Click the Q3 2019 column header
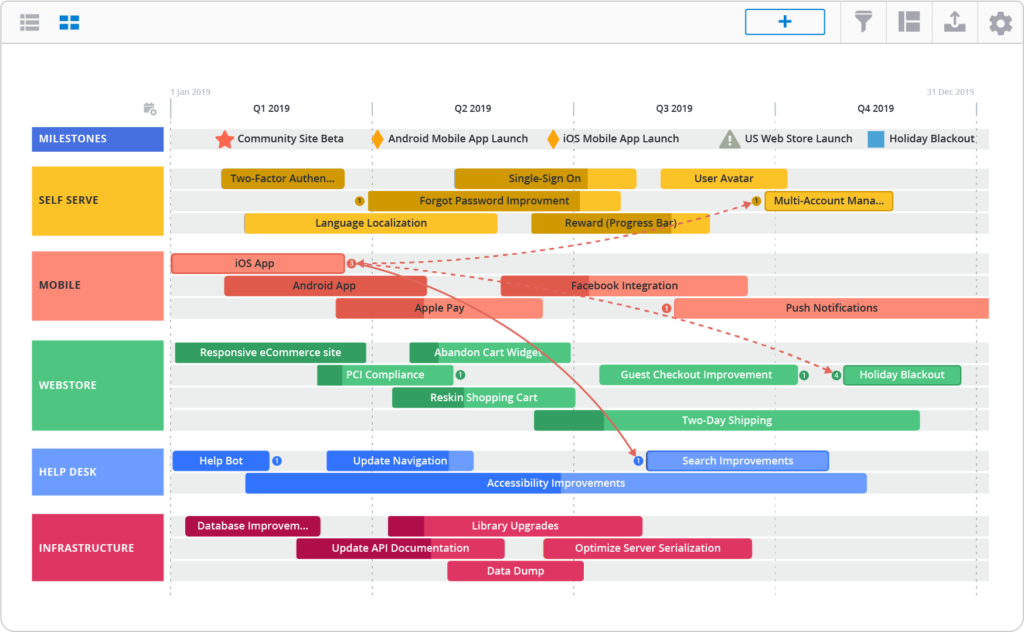Viewport: 1024px width, 632px height. click(674, 108)
